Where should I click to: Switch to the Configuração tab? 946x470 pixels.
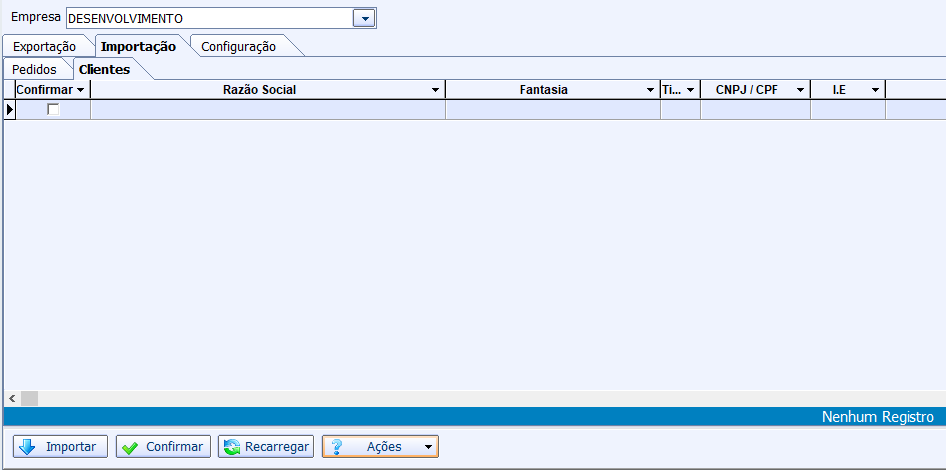pyautogui.click(x=238, y=46)
